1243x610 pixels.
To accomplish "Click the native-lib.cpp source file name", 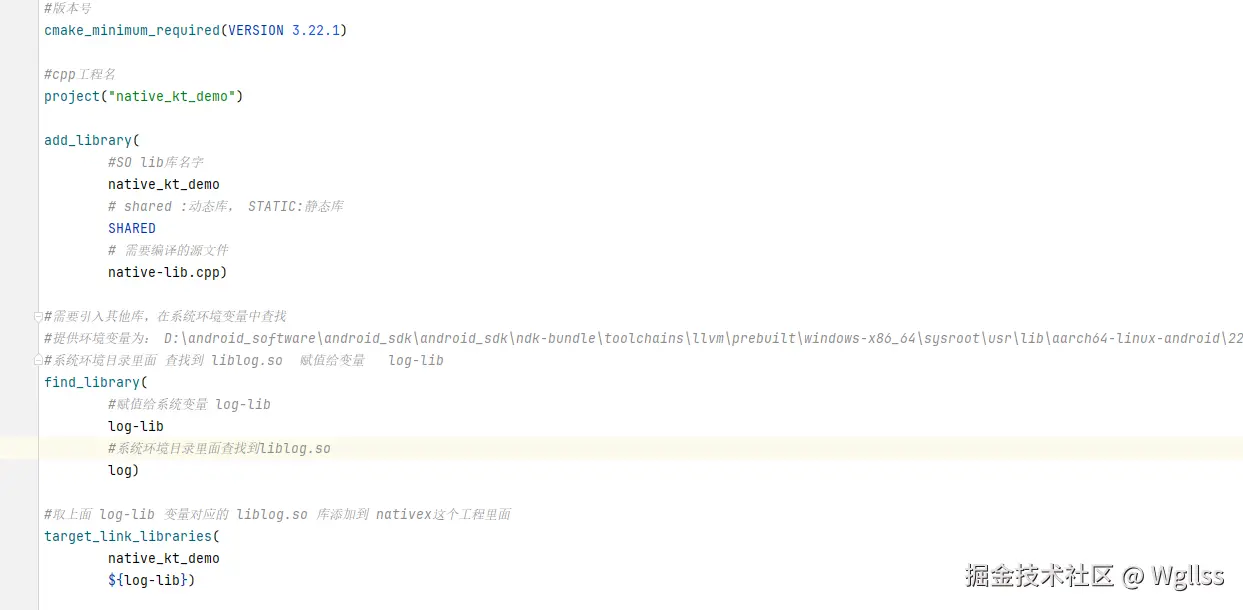I will point(166,272).
